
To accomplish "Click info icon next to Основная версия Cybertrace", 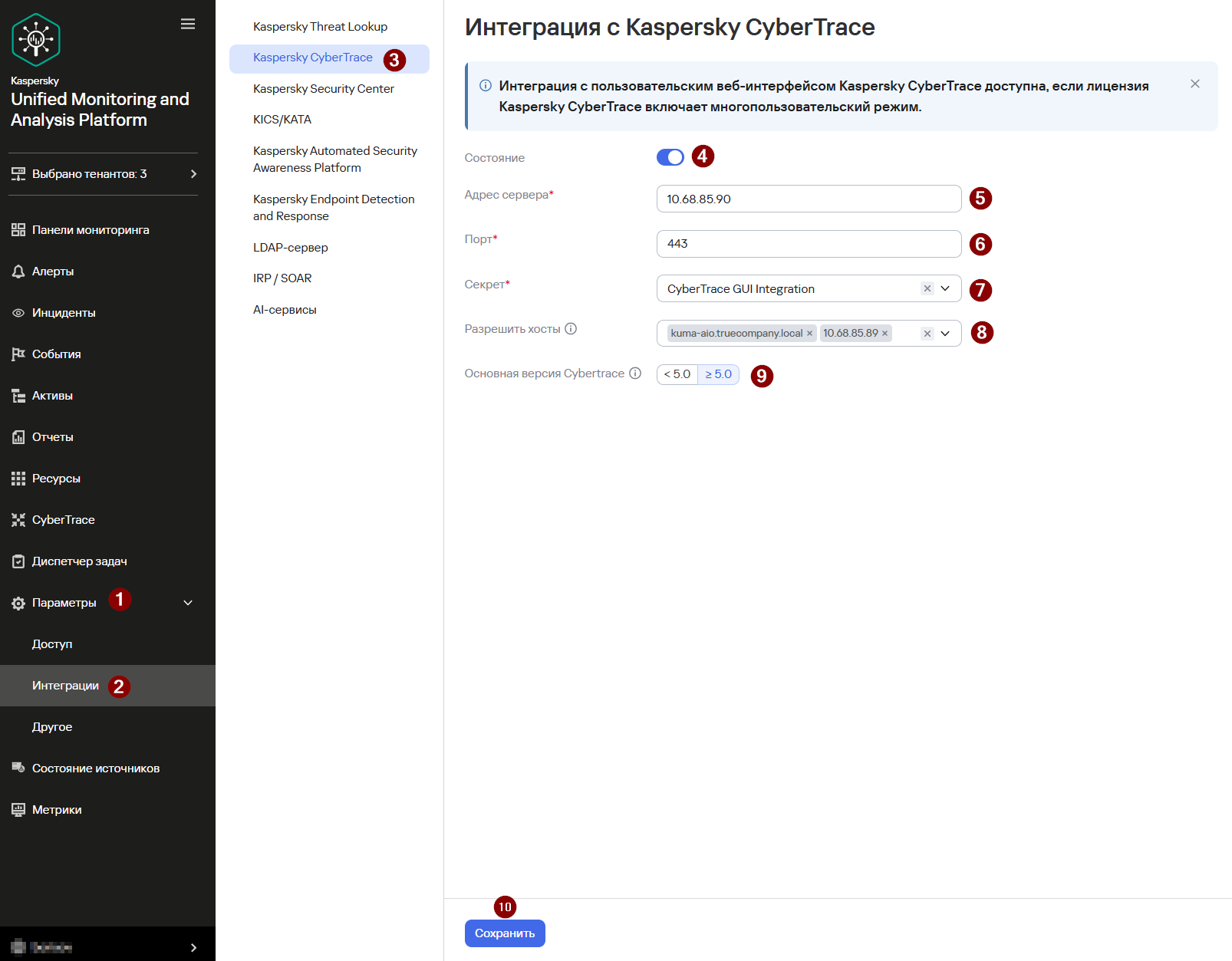I will (635, 374).
